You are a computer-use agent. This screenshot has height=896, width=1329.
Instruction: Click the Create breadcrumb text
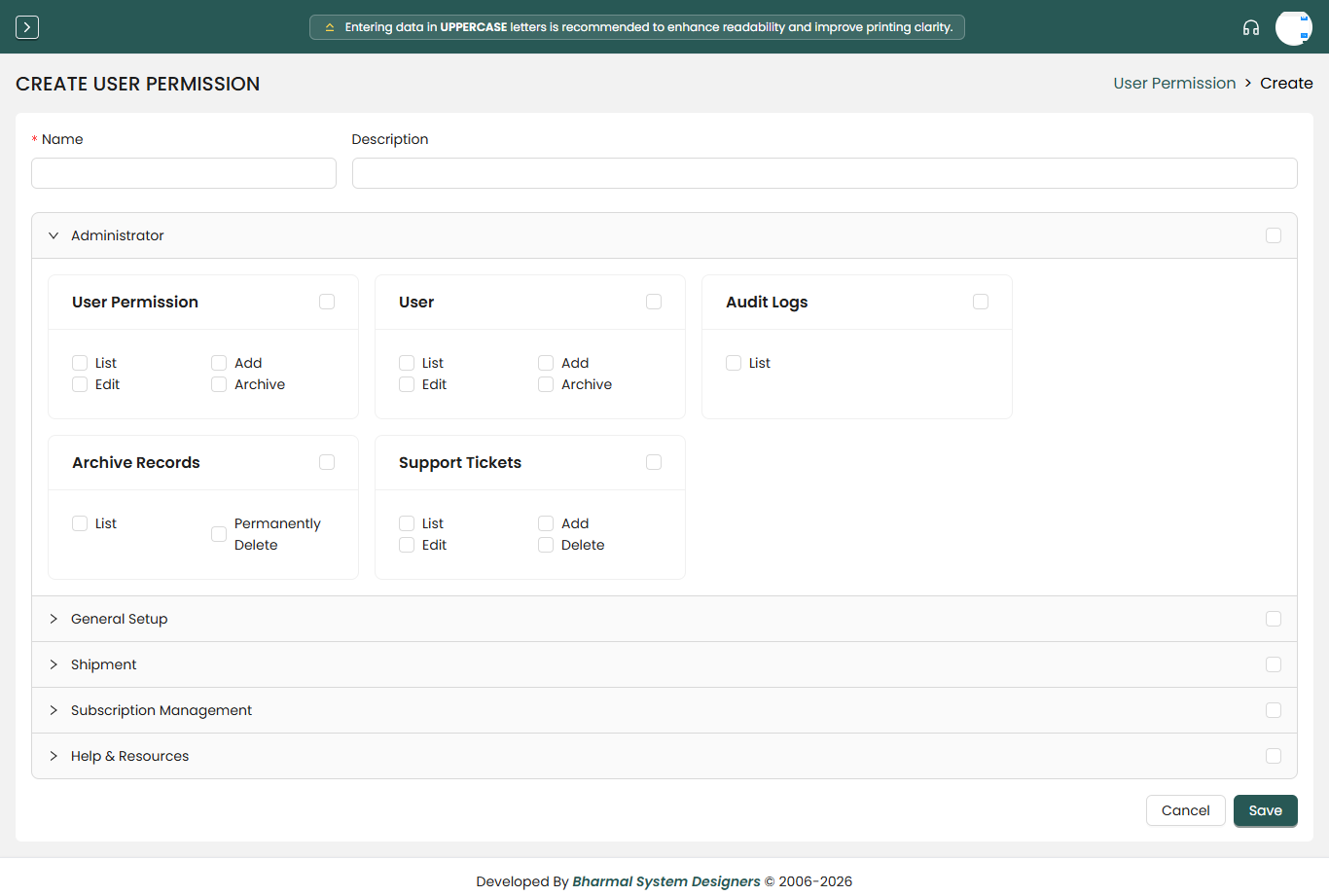click(x=1286, y=84)
